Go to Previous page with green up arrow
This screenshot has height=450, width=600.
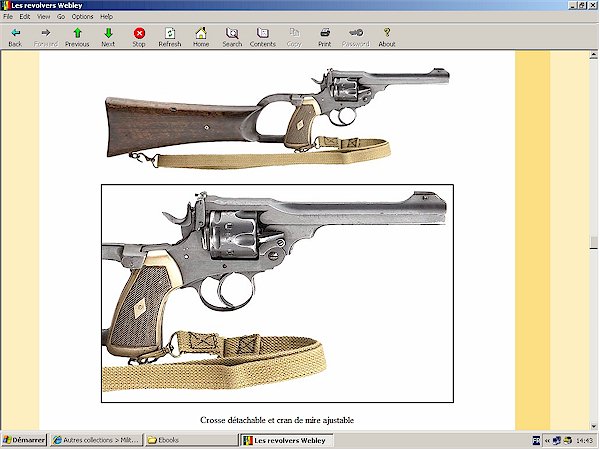tap(77, 33)
